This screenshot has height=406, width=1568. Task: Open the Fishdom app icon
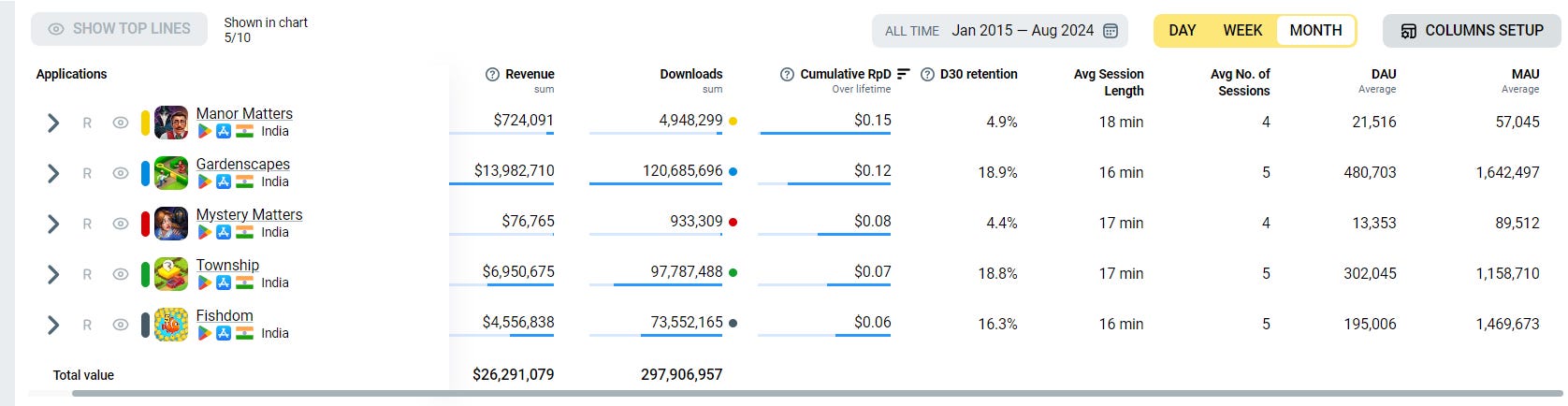coord(171,325)
